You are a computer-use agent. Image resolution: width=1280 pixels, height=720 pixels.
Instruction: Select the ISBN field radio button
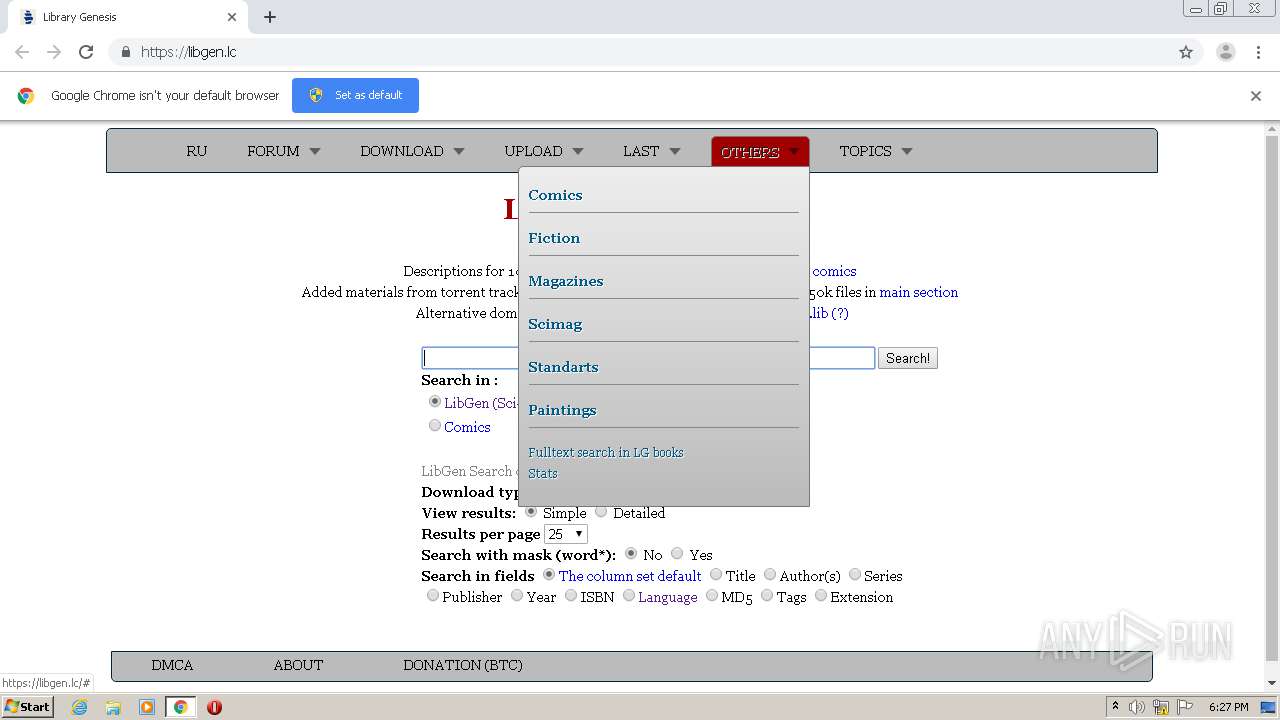(x=571, y=595)
